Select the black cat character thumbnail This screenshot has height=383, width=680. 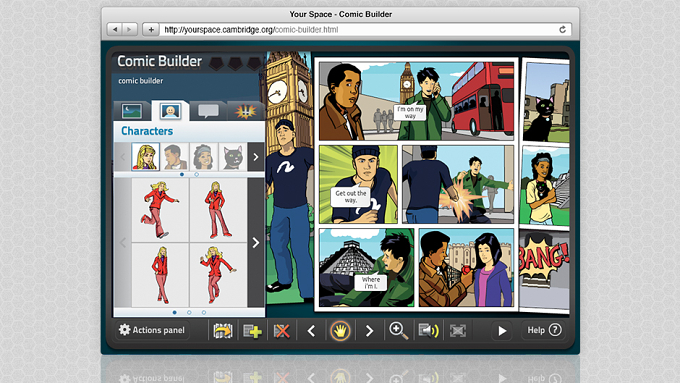point(233,157)
